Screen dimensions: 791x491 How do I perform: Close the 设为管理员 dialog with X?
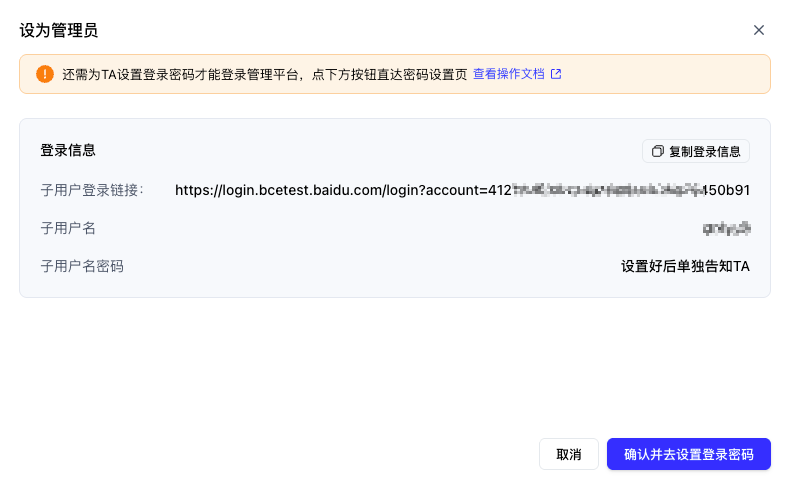(759, 30)
